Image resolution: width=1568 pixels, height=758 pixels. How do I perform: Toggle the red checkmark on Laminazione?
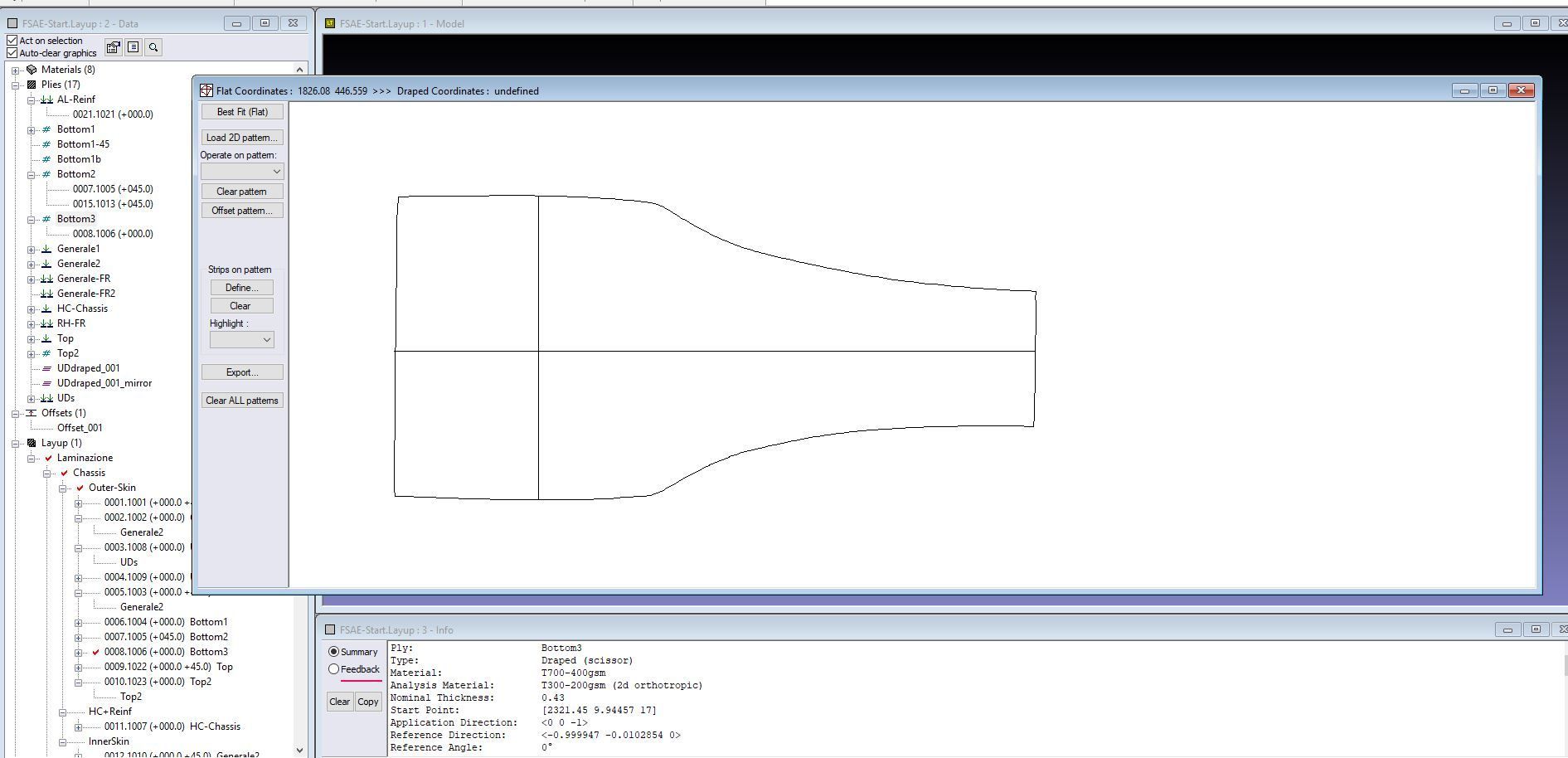pos(48,458)
